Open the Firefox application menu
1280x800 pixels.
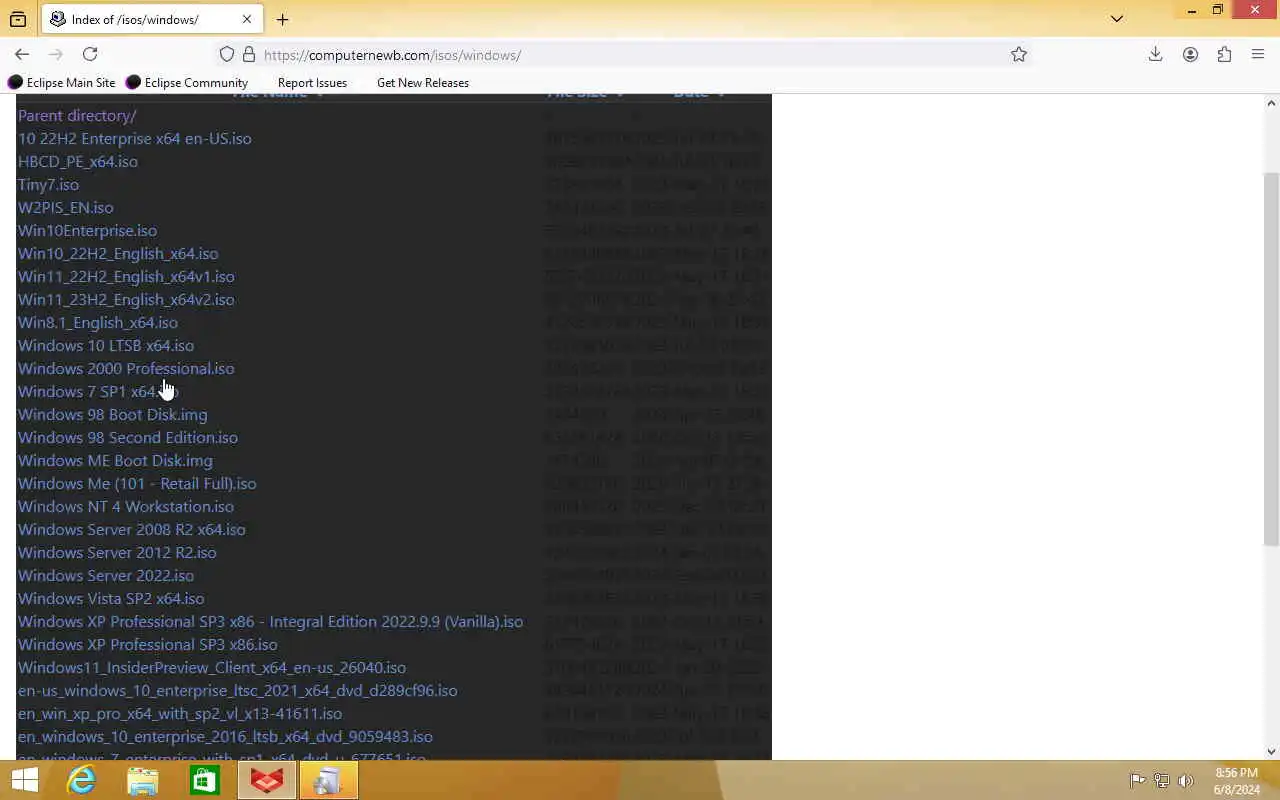coord(1258,54)
